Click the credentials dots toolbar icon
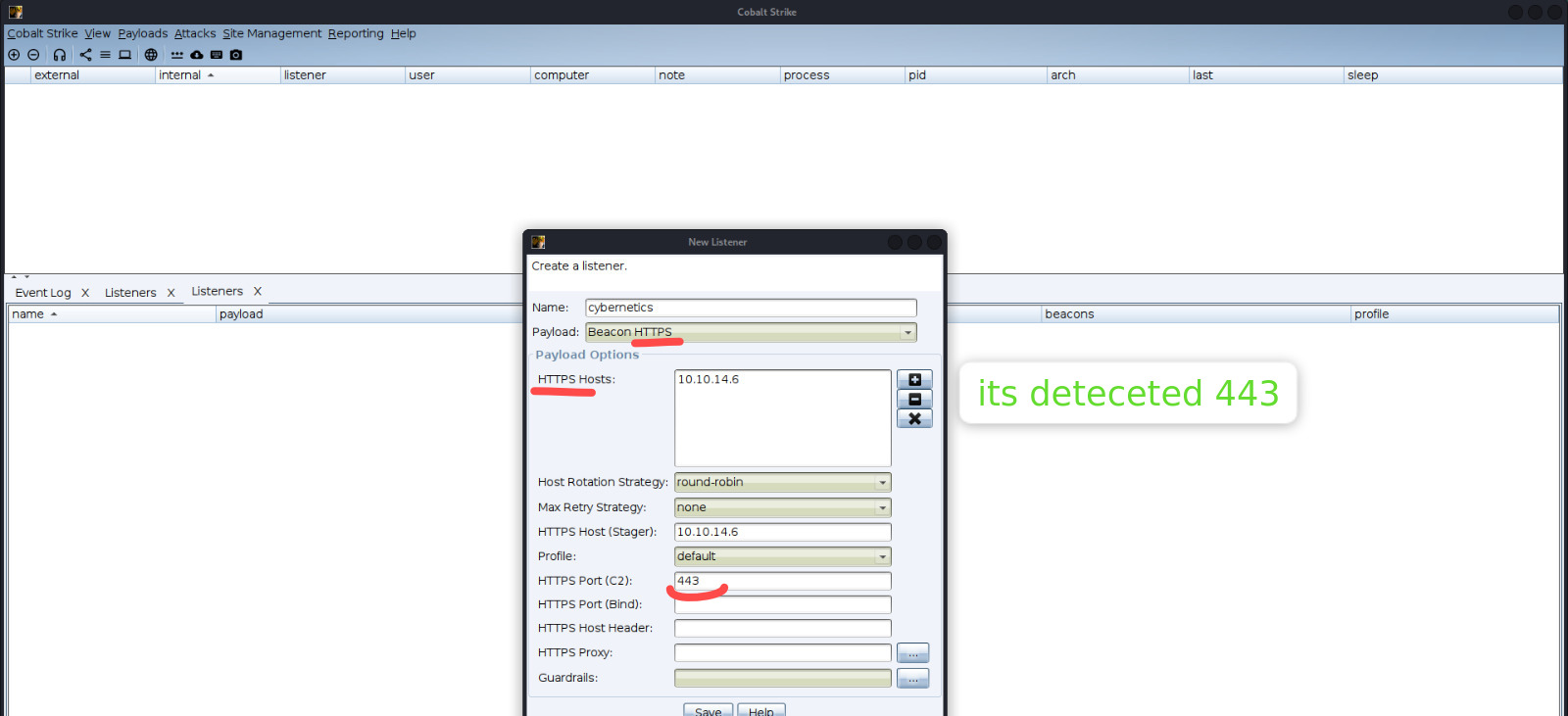Screen dimensions: 1568x716 coord(177,55)
